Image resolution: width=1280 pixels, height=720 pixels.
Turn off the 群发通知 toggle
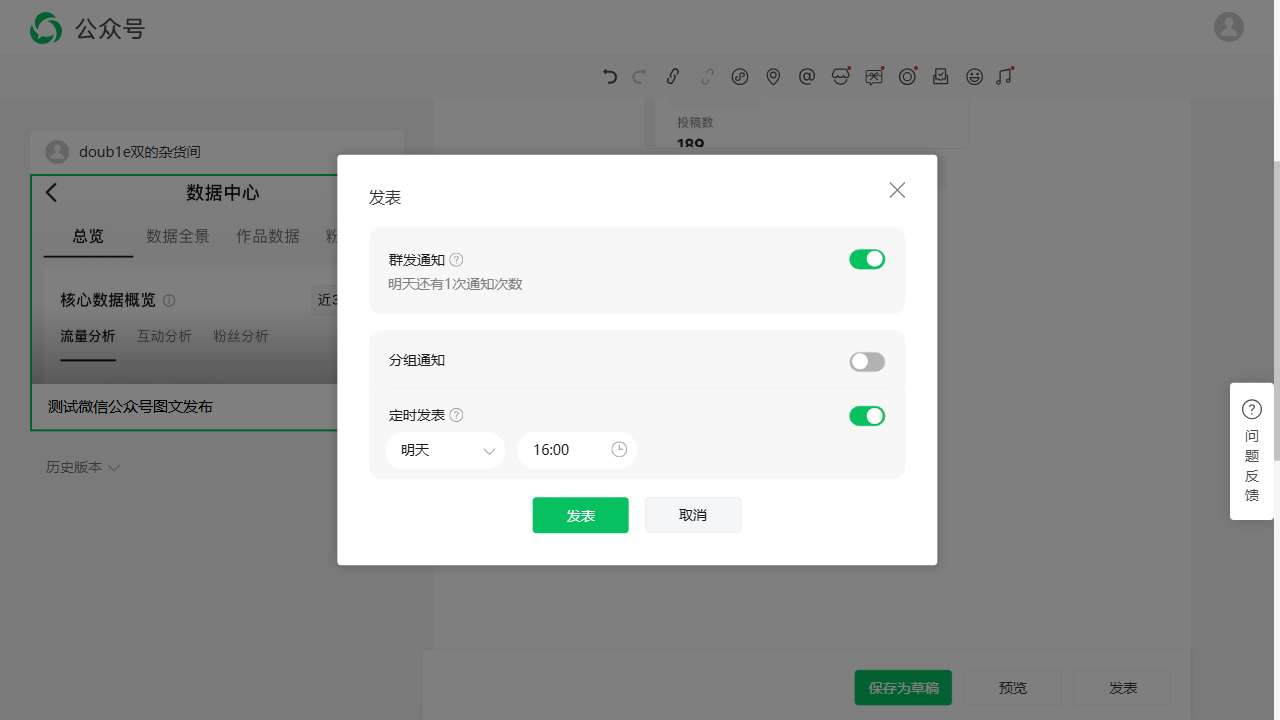tap(867, 260)
